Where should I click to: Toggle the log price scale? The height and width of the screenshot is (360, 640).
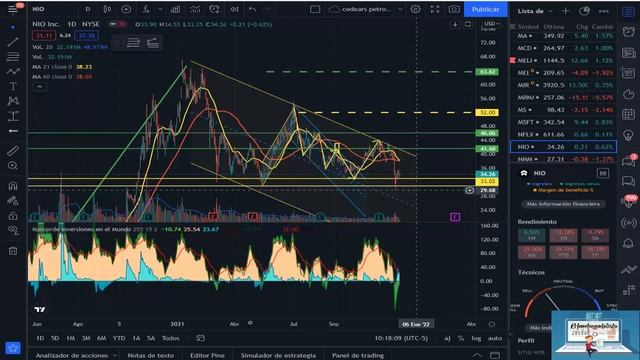coord(476,338)
